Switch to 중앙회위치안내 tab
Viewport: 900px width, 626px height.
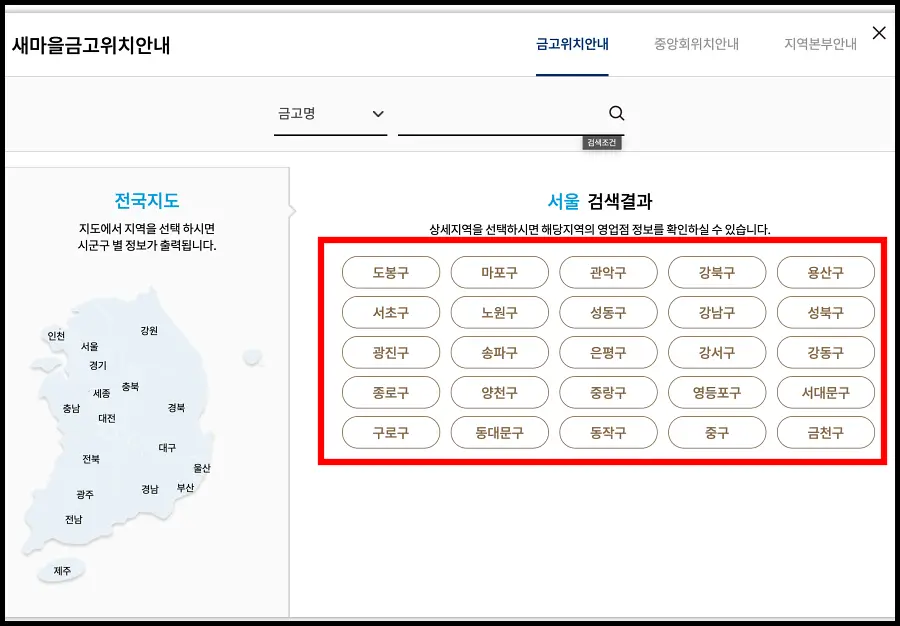[x=696, y=44]
